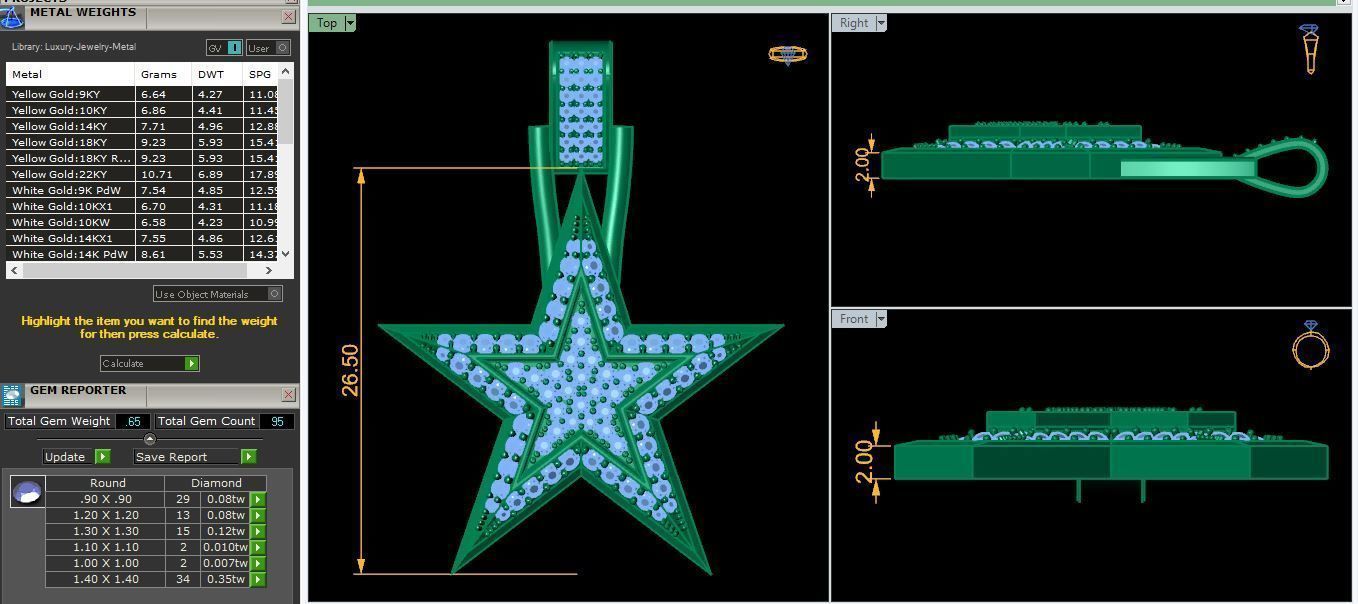This screenshot has width=1358, height=604.
Task: Select the White Gold:10KX1 row
Action: tap(142, 206)
